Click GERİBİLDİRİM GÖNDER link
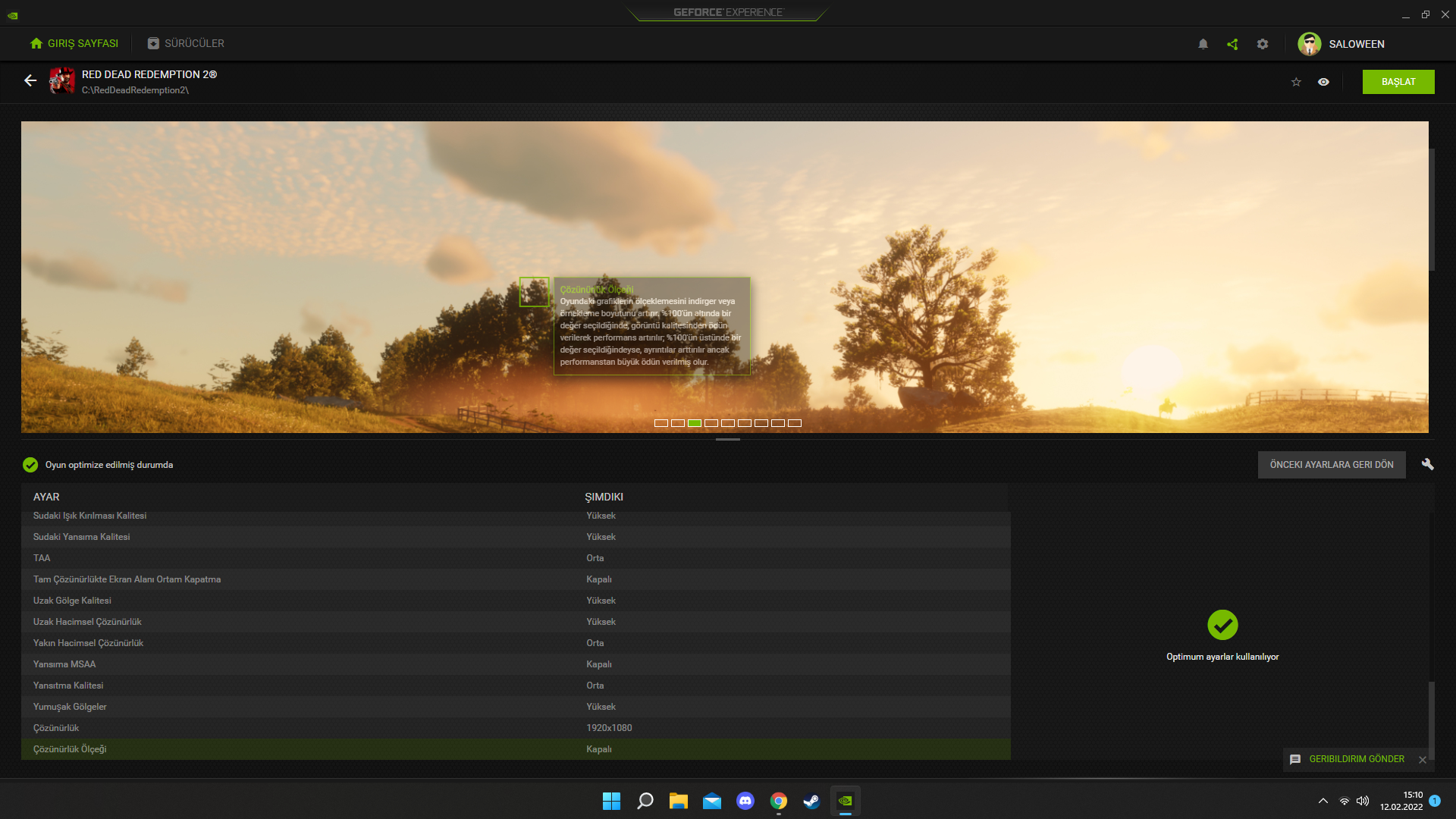Image resolution: width=1456 pixels, height=819 pixels. coord(1357,759)
